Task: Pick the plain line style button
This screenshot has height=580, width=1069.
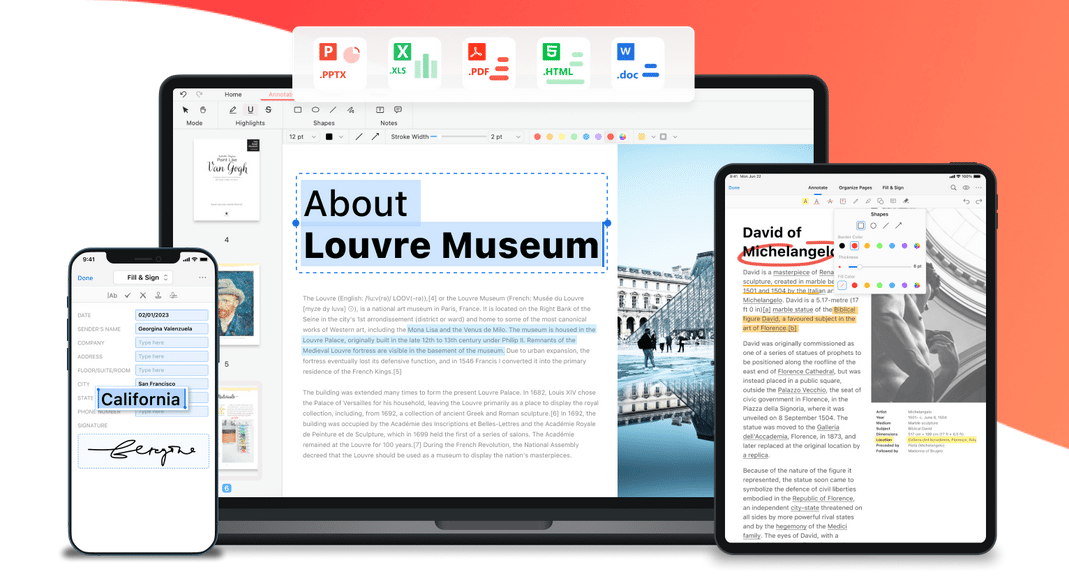Action: 359,137
